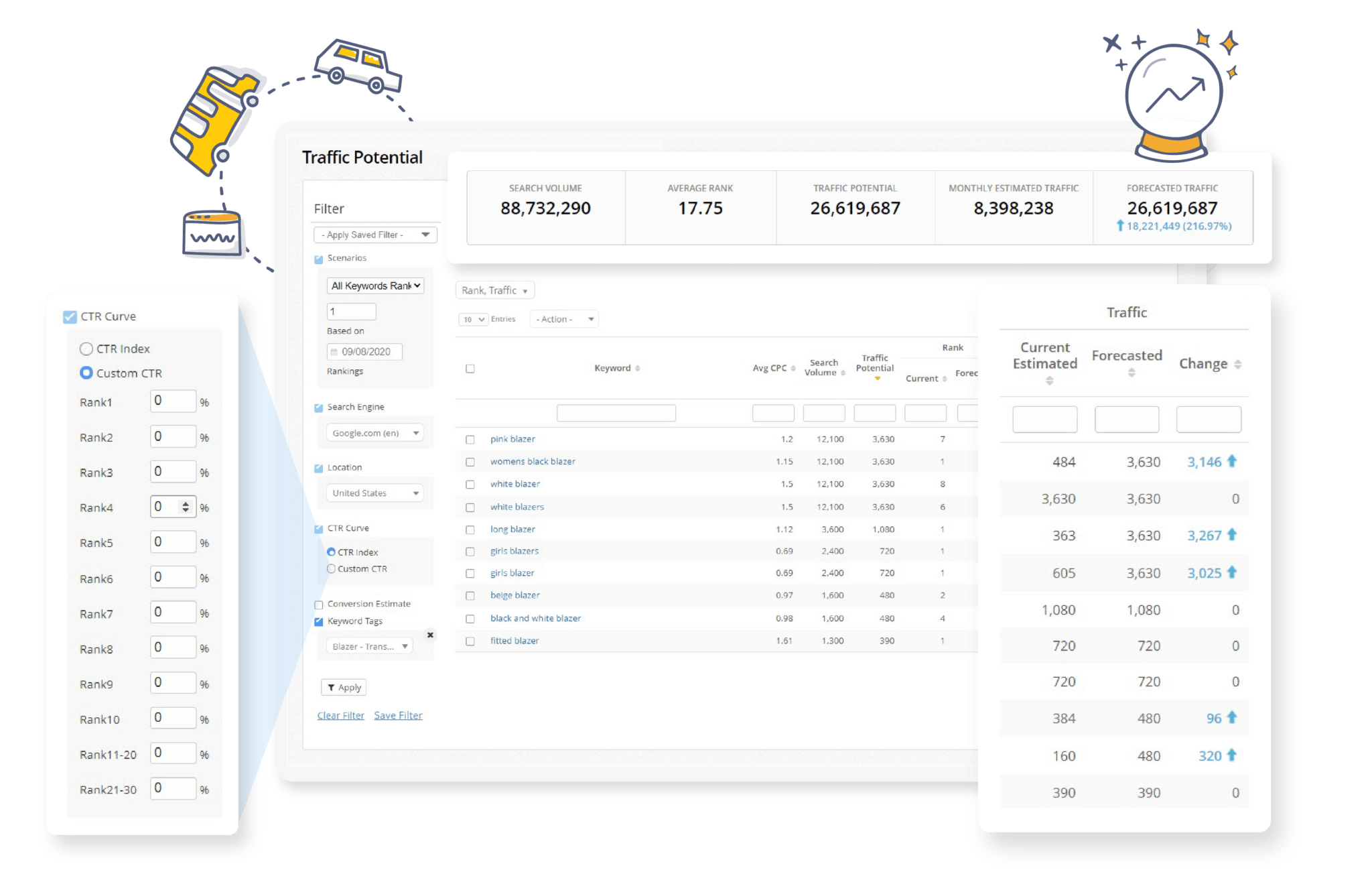
Task: Click the Traffic Potential sort arrow
Action: [876, 377]
